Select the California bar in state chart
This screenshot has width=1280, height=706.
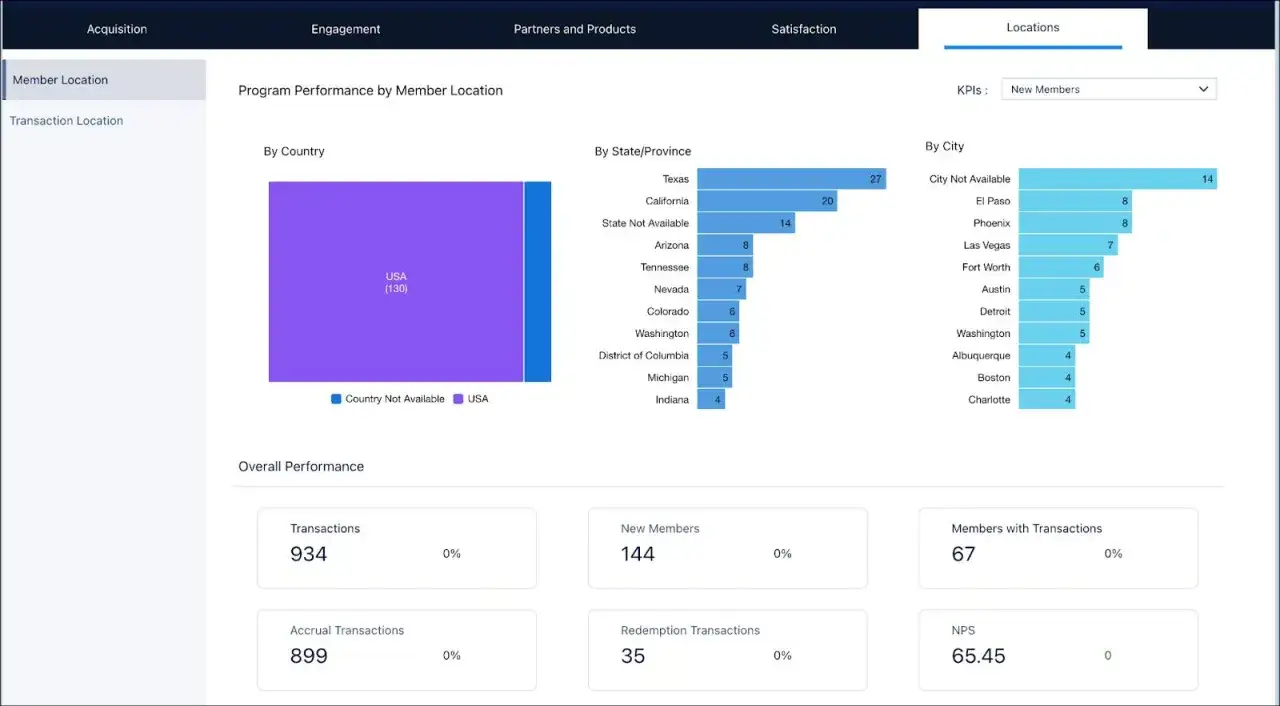[767, 201]
